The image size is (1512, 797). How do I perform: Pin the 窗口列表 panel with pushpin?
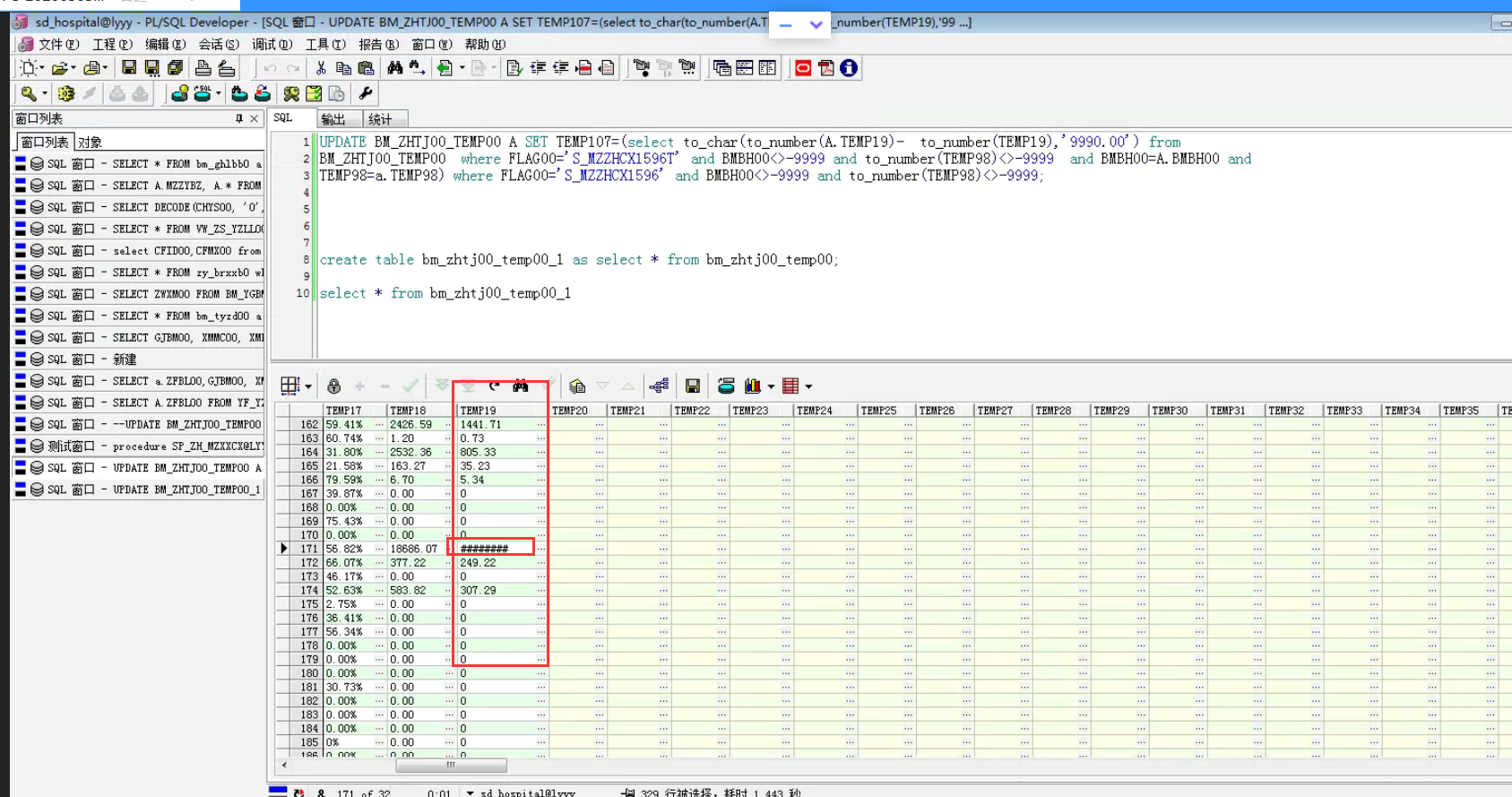click(239, 118)
